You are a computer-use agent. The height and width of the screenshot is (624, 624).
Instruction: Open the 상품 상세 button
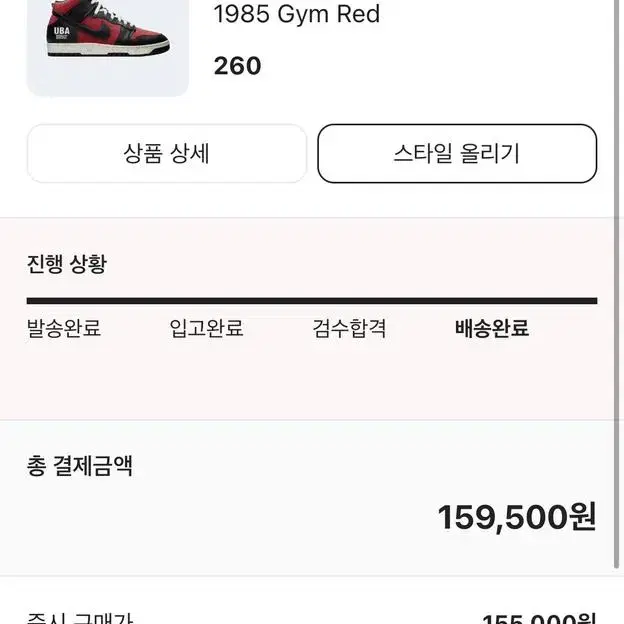167,154
